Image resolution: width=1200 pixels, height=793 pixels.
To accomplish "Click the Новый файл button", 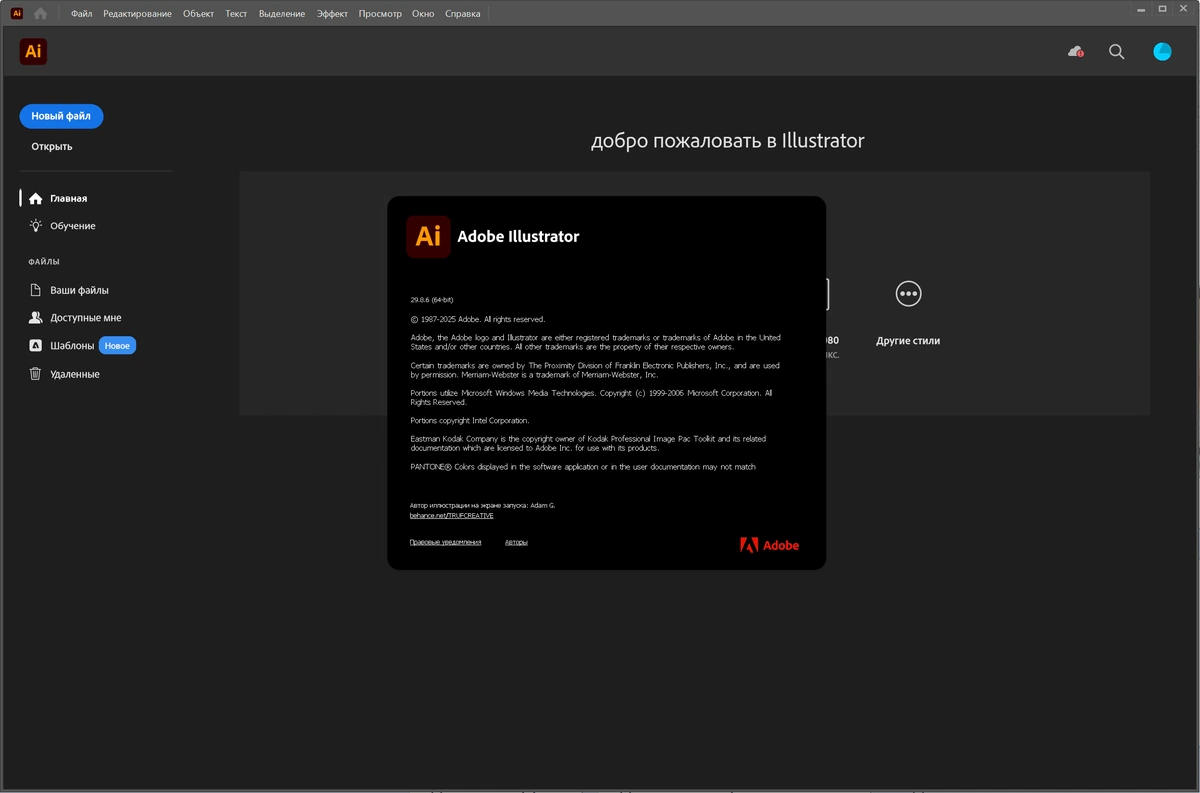I will (x=61, y=116).
